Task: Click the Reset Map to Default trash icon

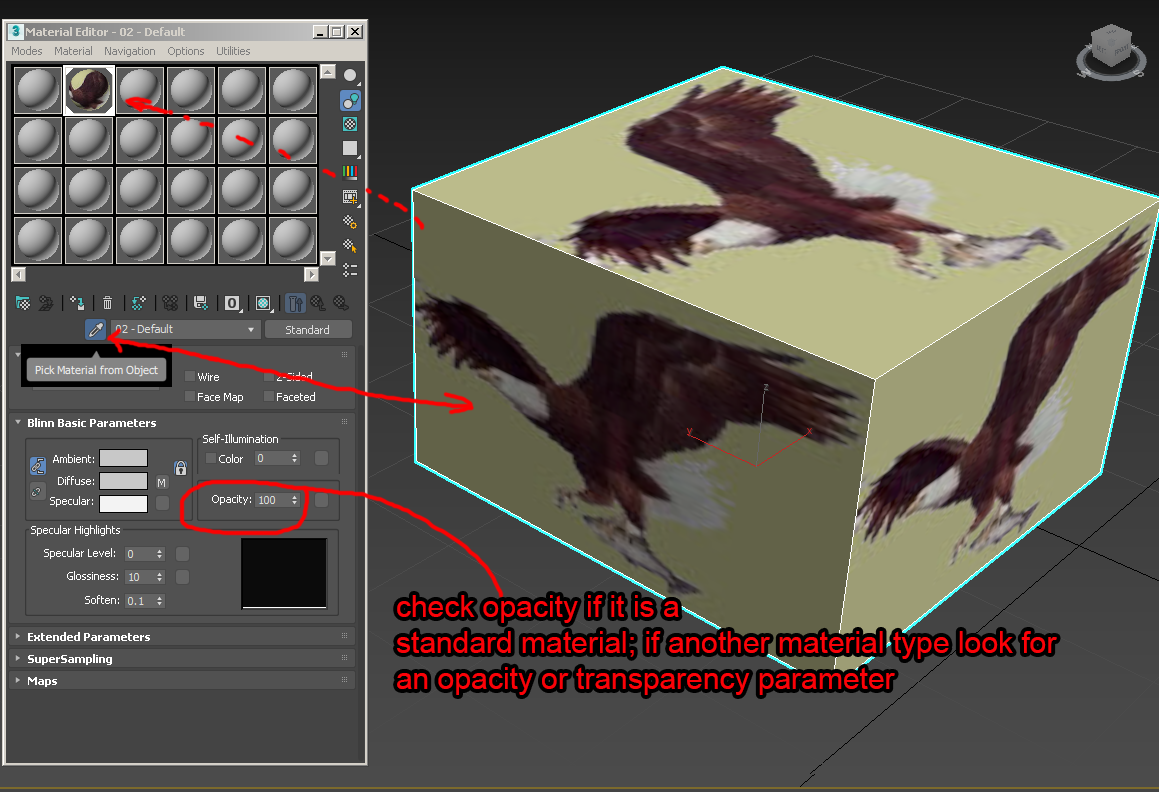Action: 107,302
